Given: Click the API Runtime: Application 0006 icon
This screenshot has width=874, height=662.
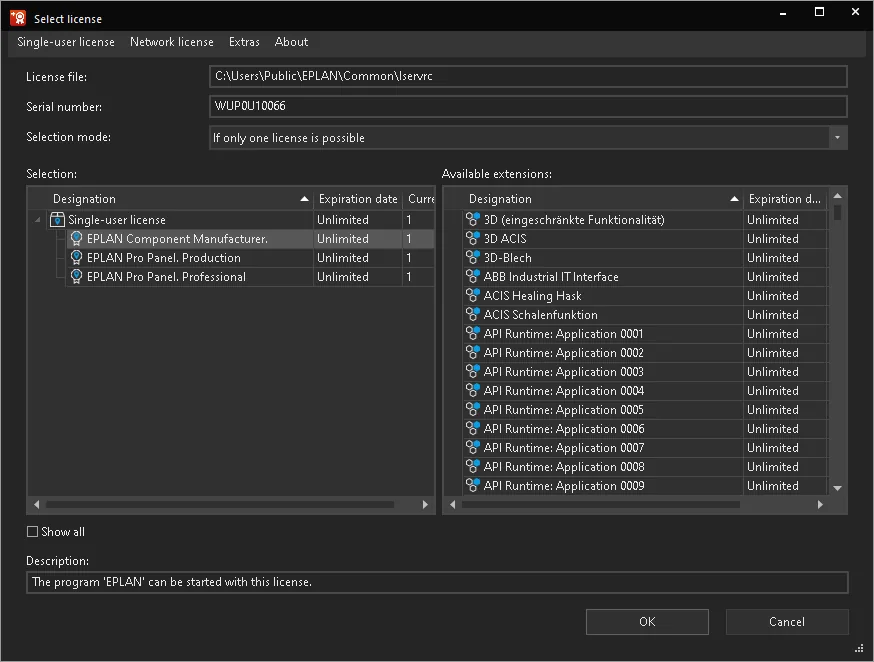Looking at the screenshot, I should pos(473,428).
